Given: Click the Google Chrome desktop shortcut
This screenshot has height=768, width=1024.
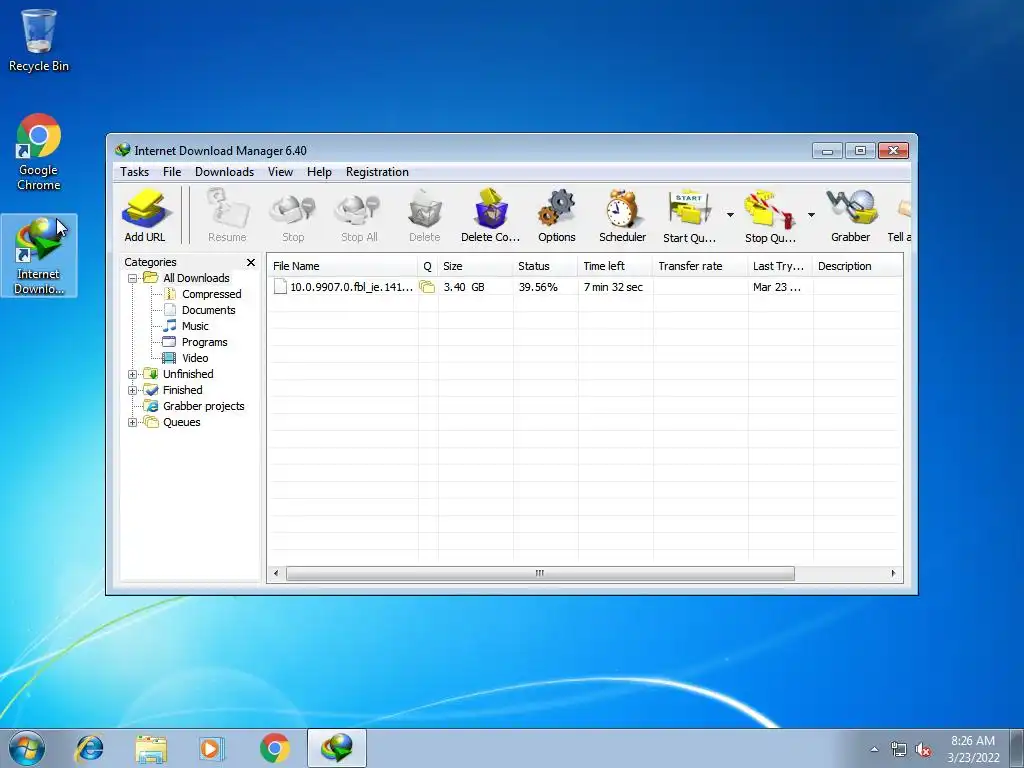Looking at the screenshot, I should pyautogui.click(x=39, y=152).
